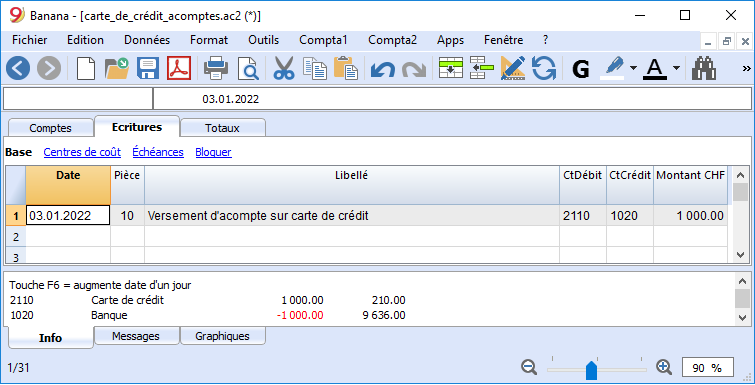Click the binoculars Find icon

coord(704,68)
